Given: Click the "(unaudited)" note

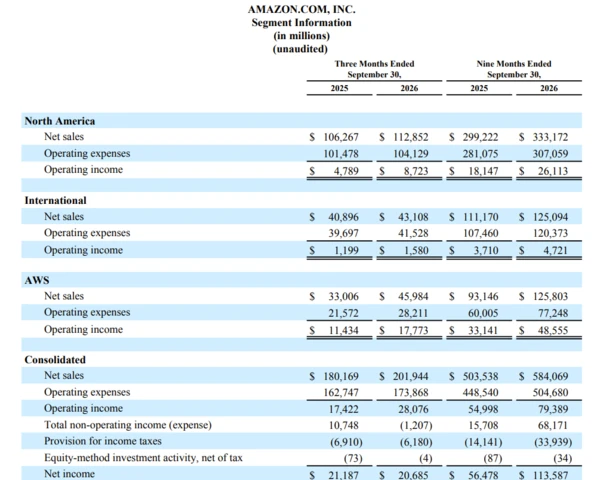Looking at the screenshot, I should pyautogui.click(x=300, y=49).
